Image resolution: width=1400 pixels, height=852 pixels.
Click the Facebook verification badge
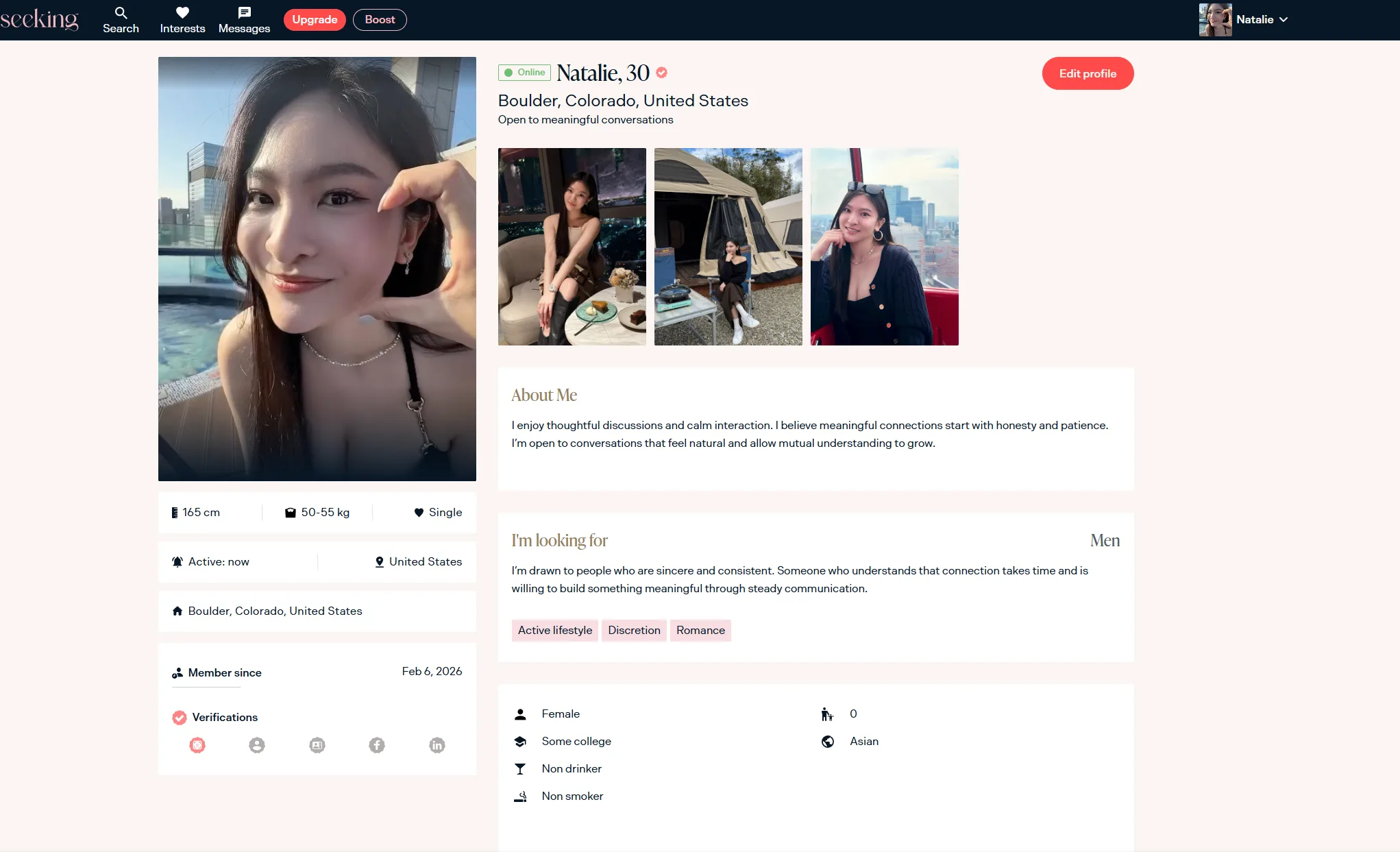377,745
